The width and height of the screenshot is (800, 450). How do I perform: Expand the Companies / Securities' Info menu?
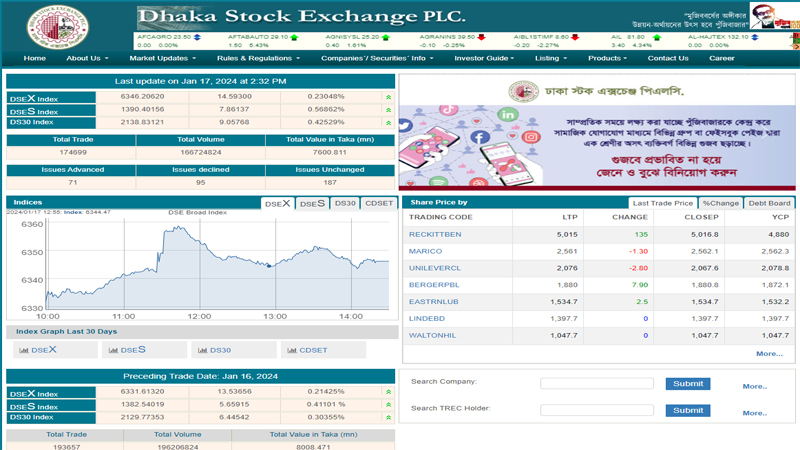click(378, 58)
